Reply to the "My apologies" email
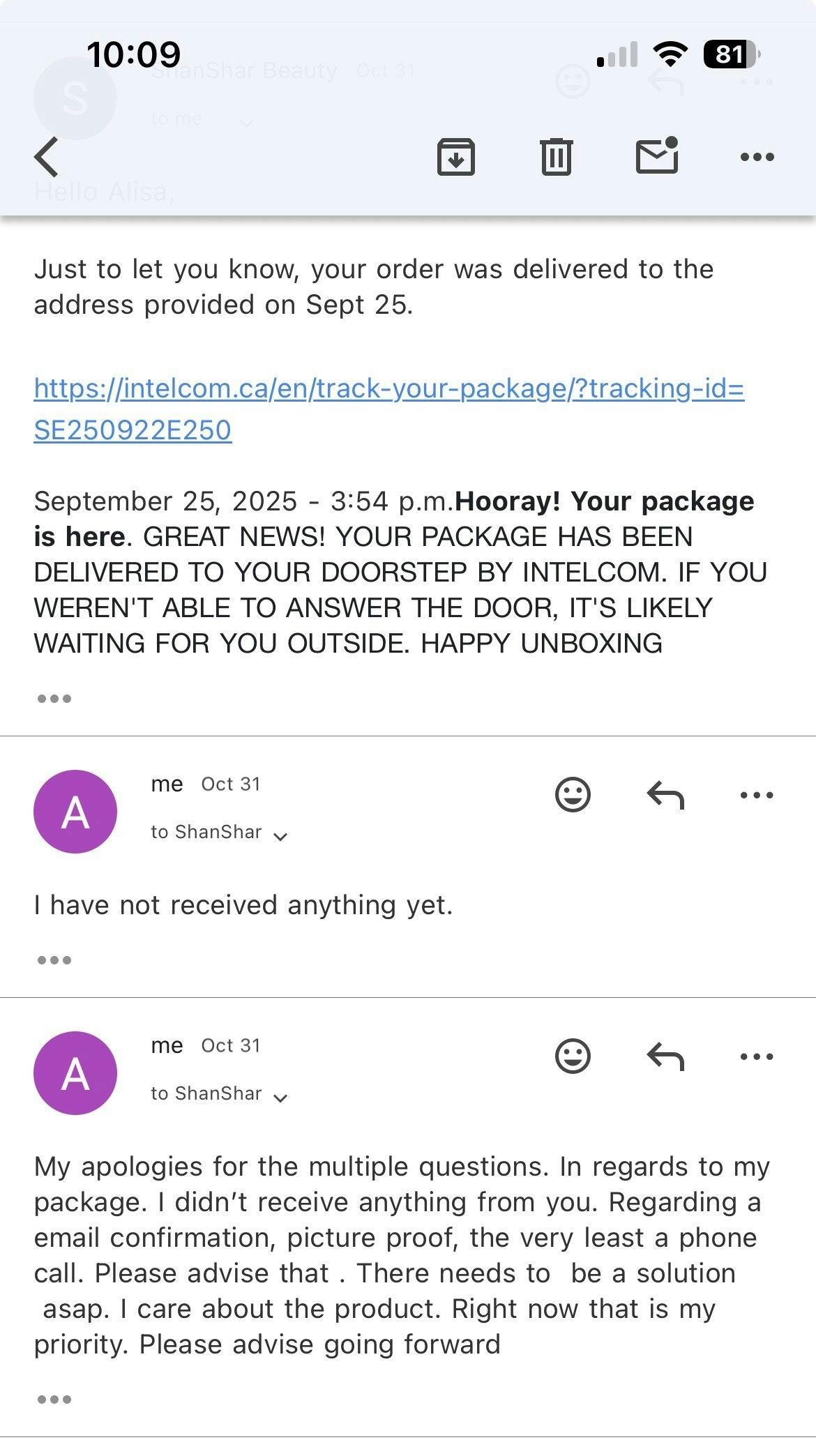The width and height of the screenshot is (816, 1456). click(x=665, y=1056)
